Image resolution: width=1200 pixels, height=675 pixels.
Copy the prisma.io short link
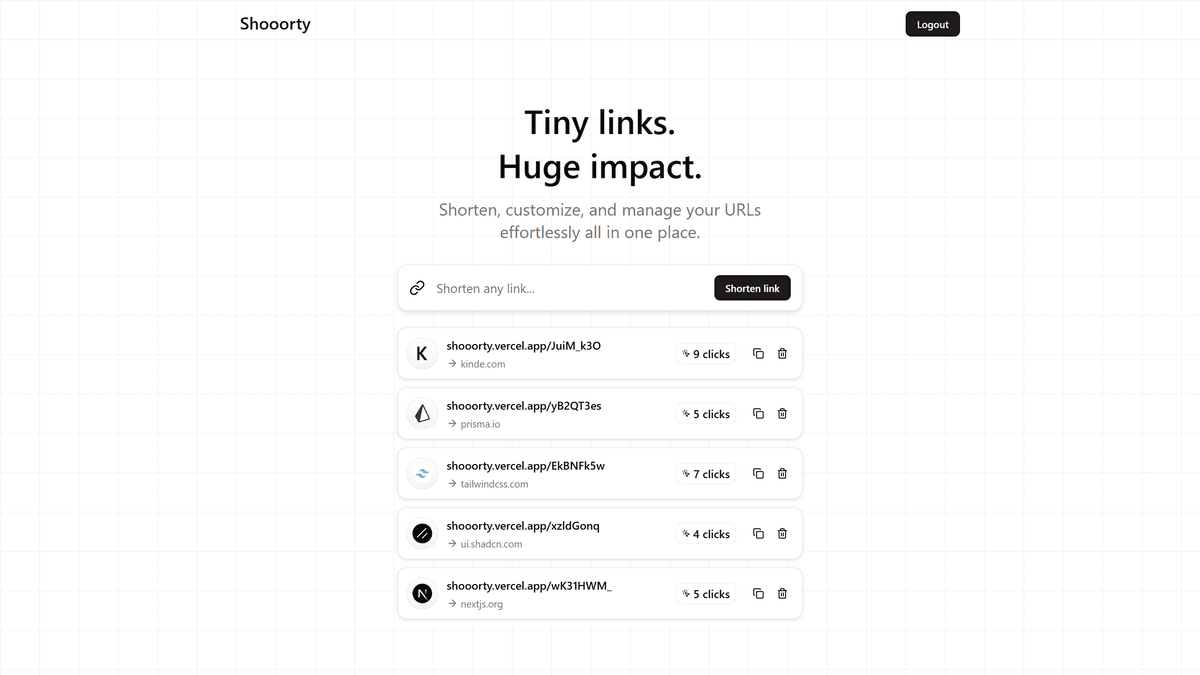[x=758, y=414]
